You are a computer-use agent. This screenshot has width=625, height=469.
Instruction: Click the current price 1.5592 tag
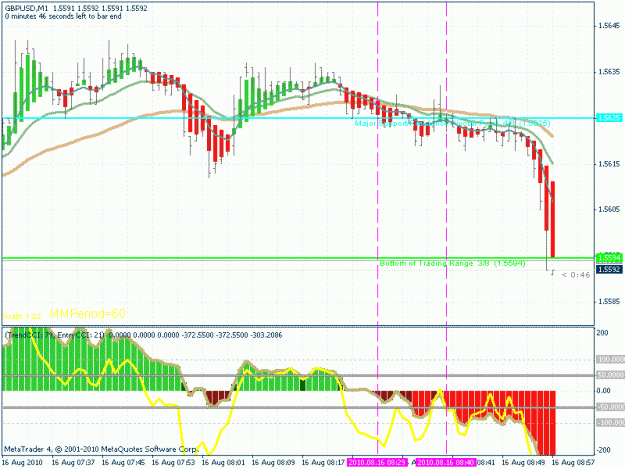609,269
